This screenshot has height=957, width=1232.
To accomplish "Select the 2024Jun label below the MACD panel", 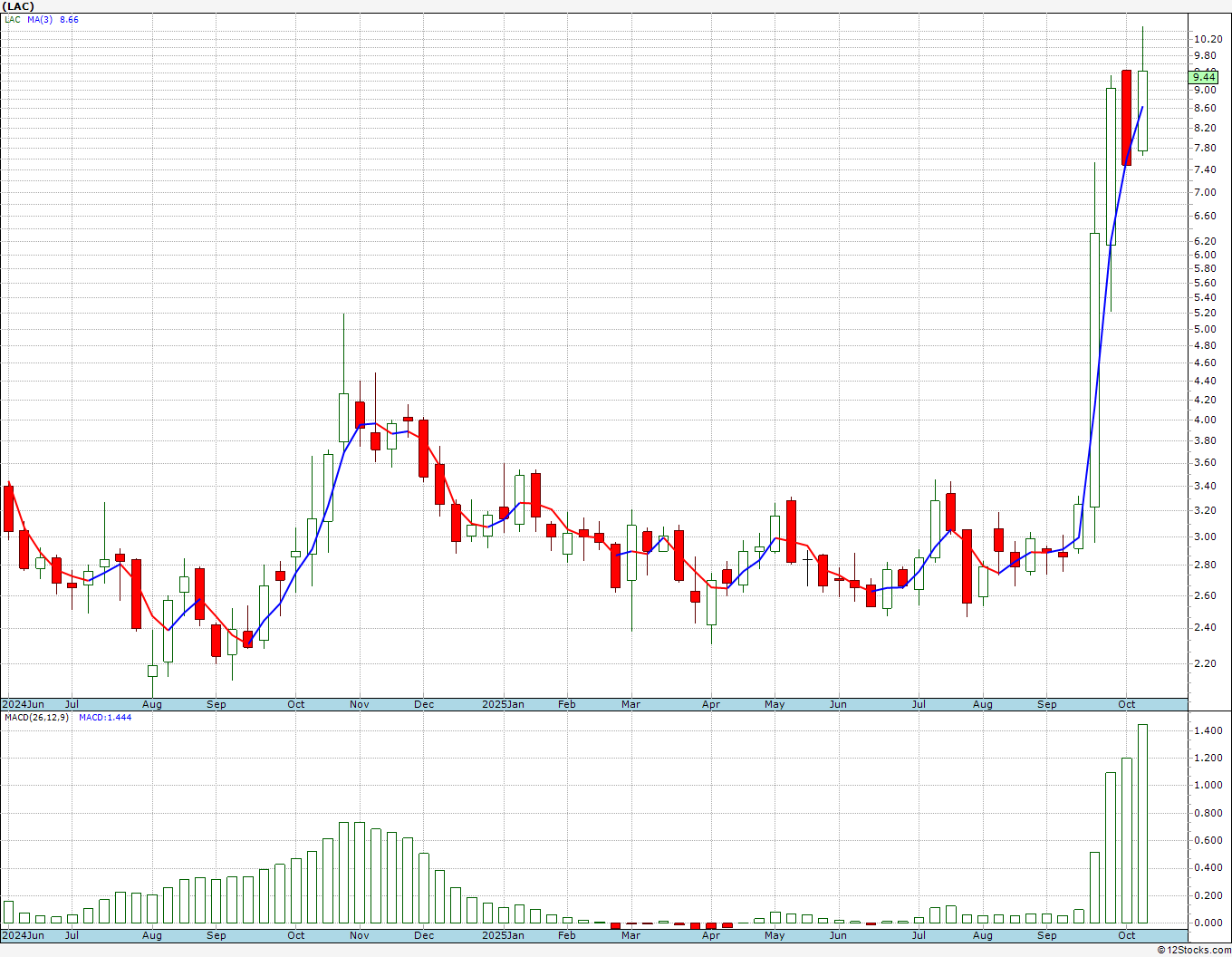I will click(x=23, y=935).
